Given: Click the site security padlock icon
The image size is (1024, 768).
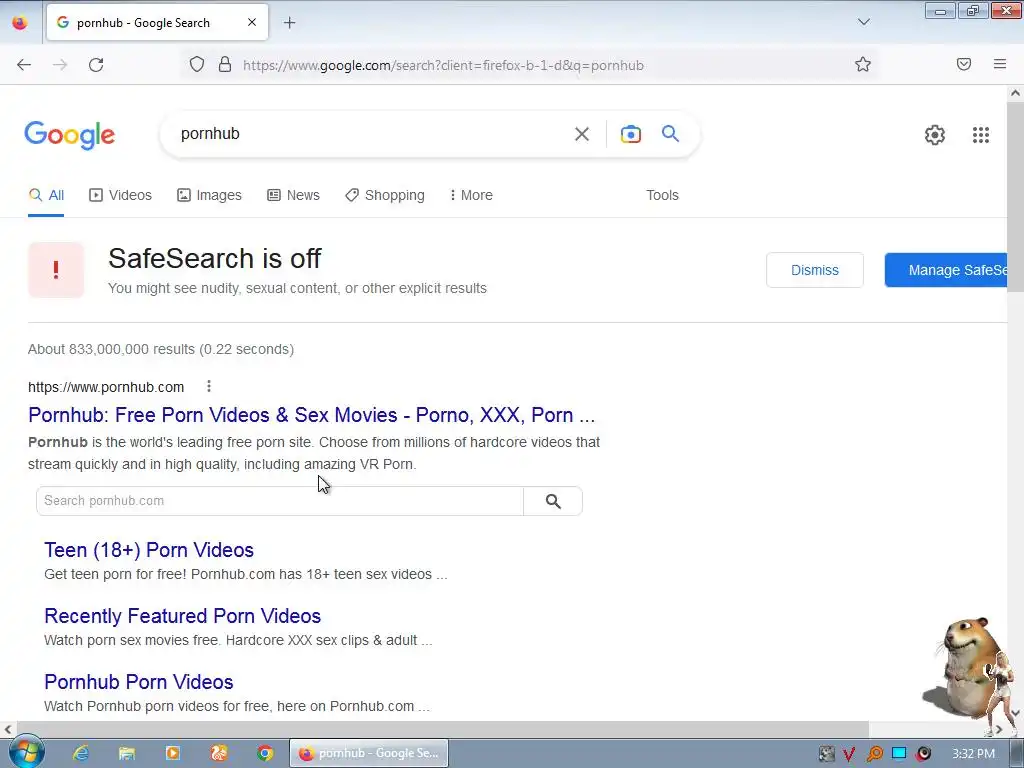Looking at the screenshot, I should pos(225,65).
